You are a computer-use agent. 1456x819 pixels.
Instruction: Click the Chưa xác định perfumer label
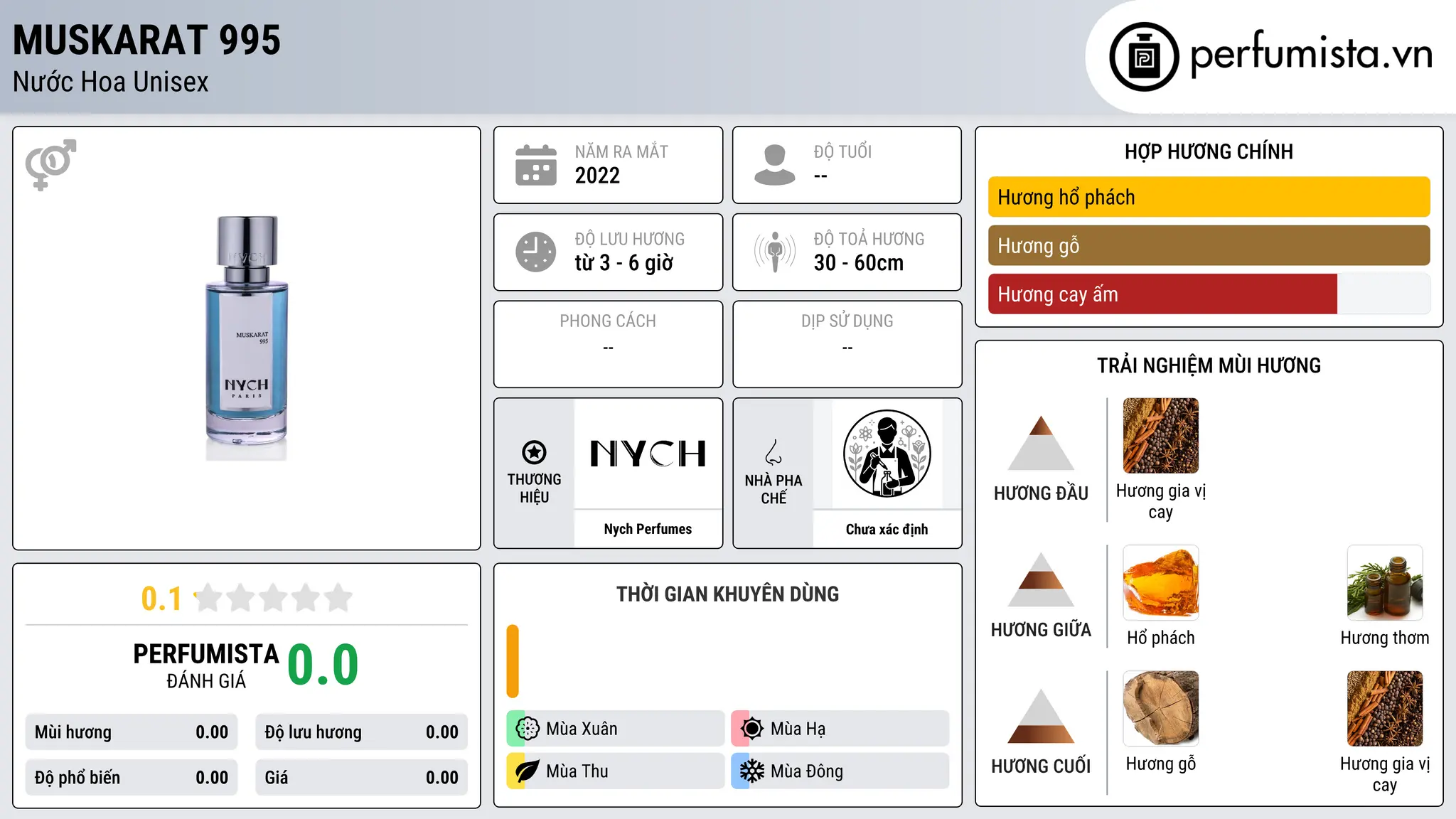pos(887,529)
